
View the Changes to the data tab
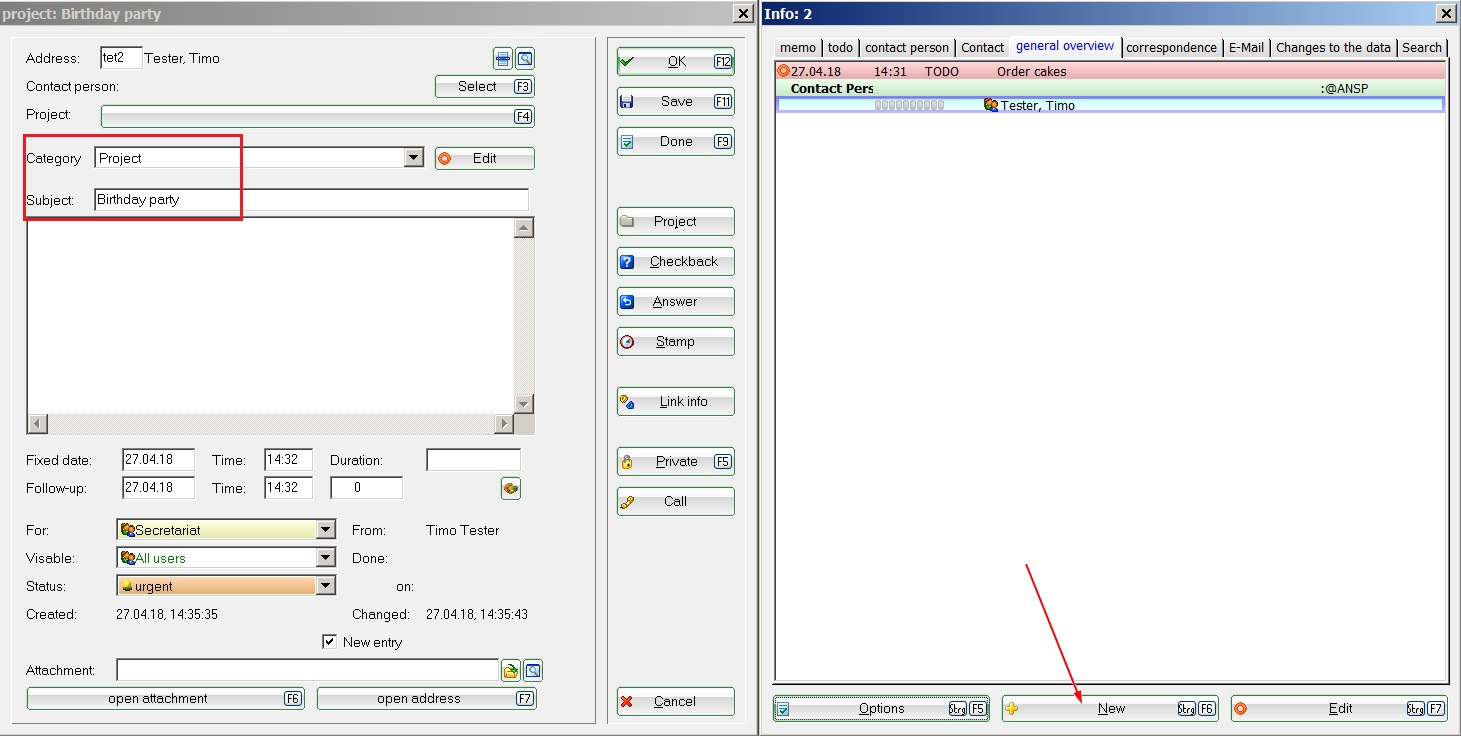coord(1333,47)
